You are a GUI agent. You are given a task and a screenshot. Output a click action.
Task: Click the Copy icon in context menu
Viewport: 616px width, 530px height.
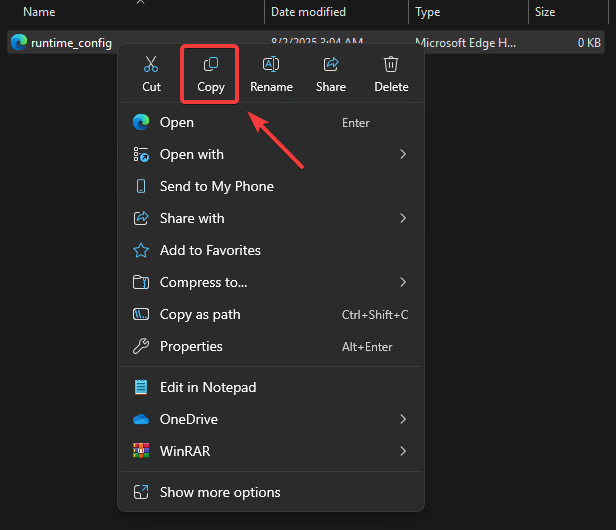(x=211, y=65)
